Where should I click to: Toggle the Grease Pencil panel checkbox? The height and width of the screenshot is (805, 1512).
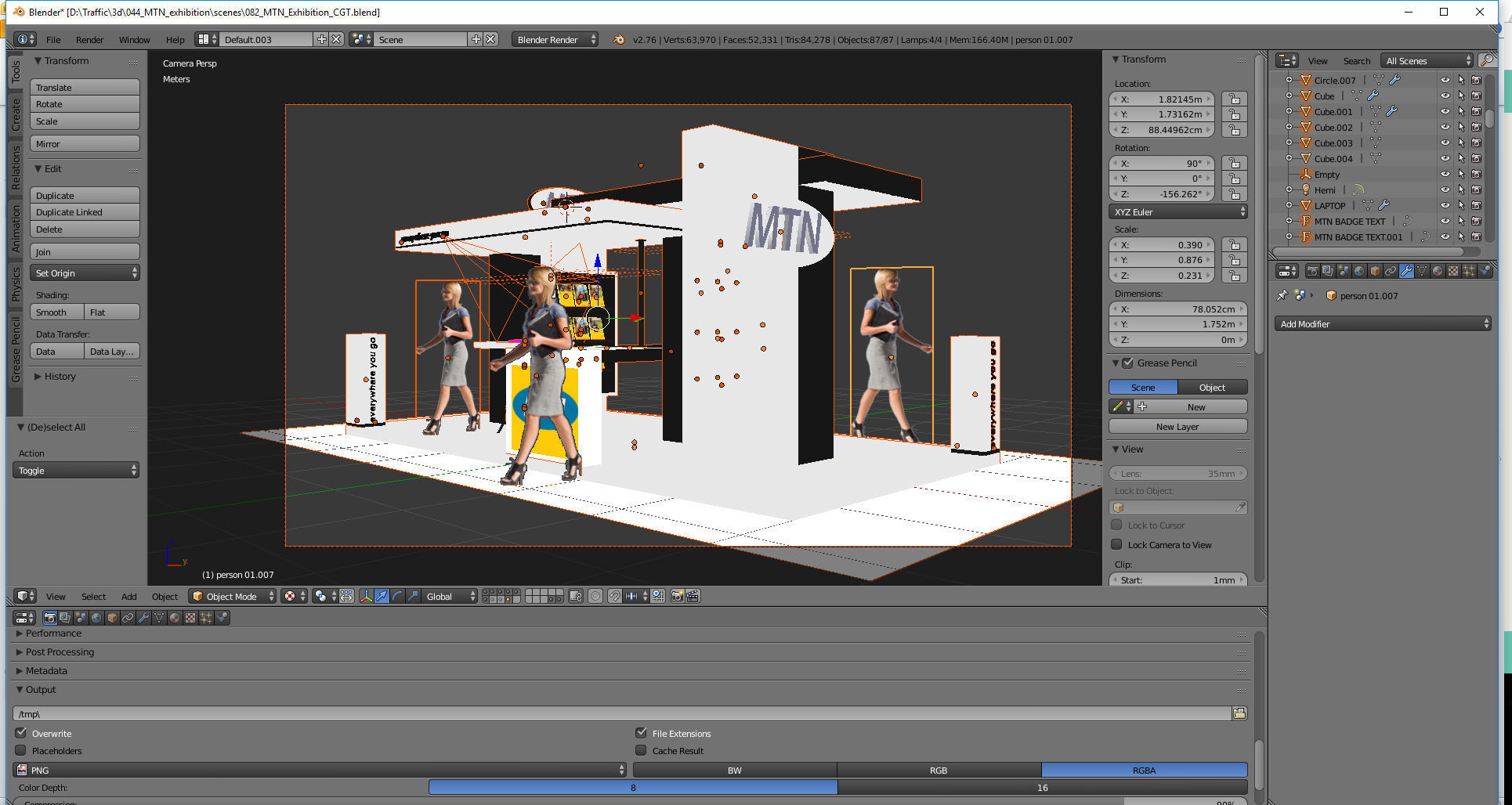point(1128,363)
